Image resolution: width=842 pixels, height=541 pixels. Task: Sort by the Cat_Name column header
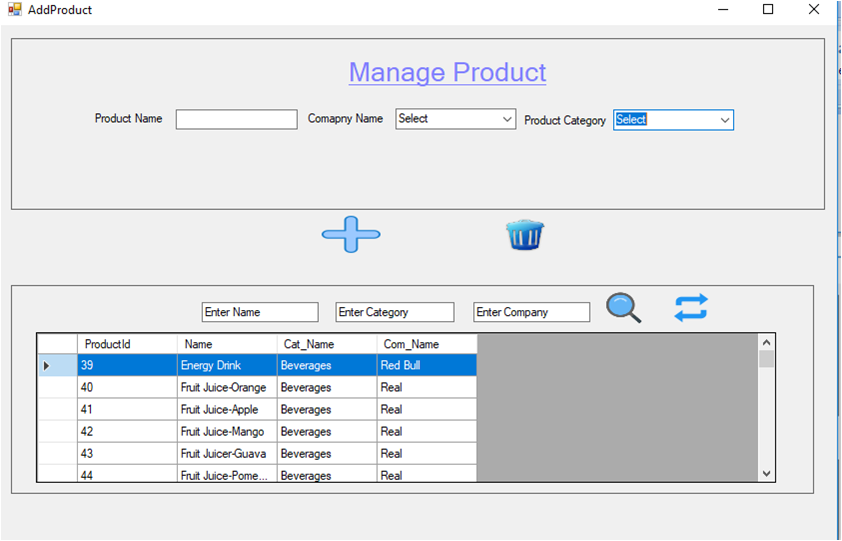[x=327, y=344]
